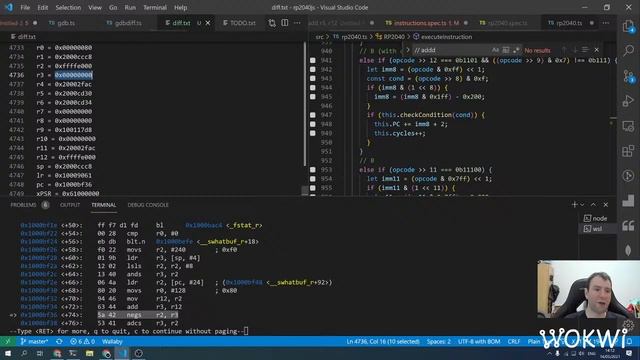This screenshot has width=640, height=360.
Task: Open the Source Control view
Action: point(629,76)
